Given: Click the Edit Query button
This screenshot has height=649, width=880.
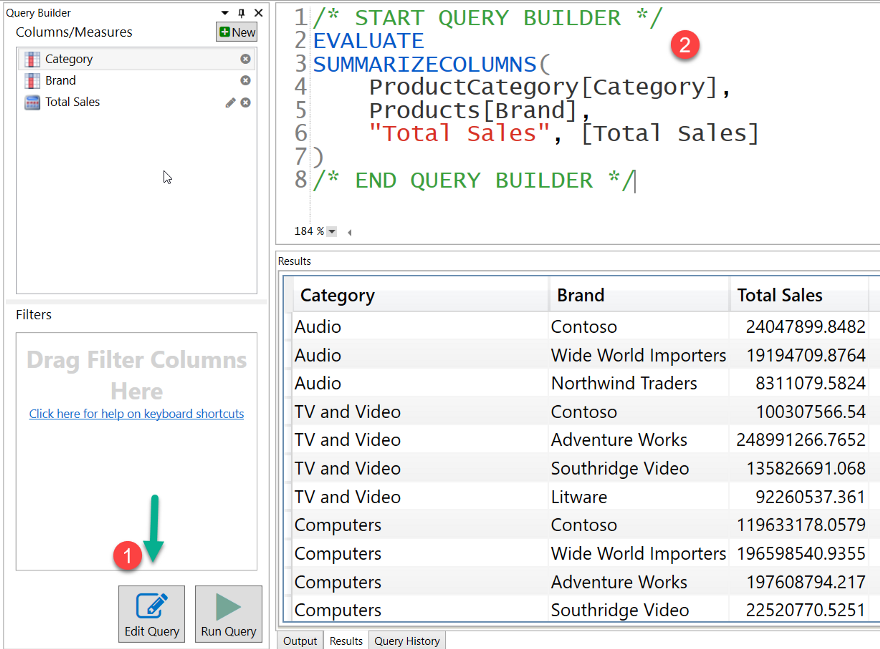Looking at the screenshot, I should point(152,614).
